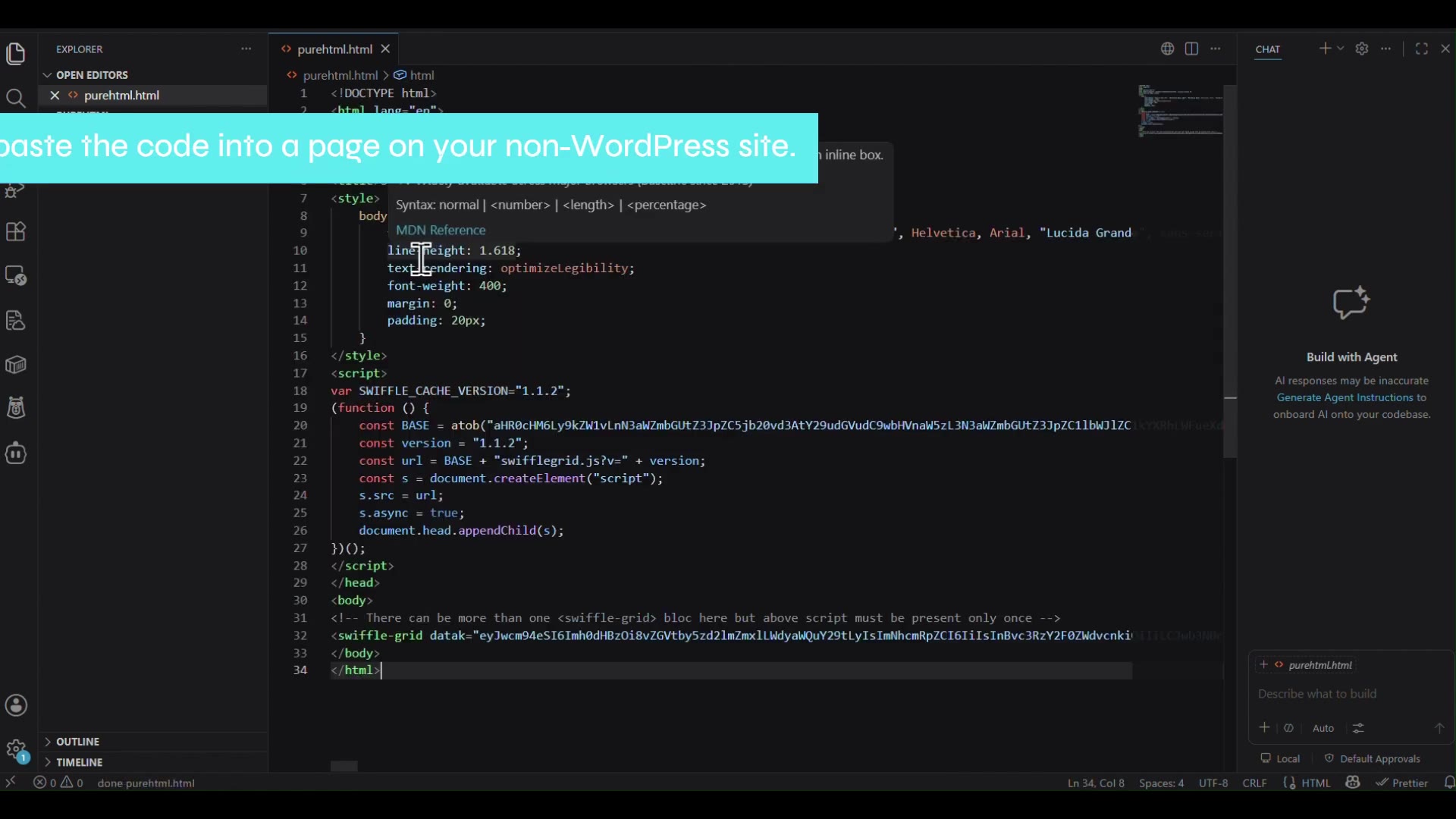Open the new chat dropdown arrow
The image size is (1456, 819).
(1341, 49)
